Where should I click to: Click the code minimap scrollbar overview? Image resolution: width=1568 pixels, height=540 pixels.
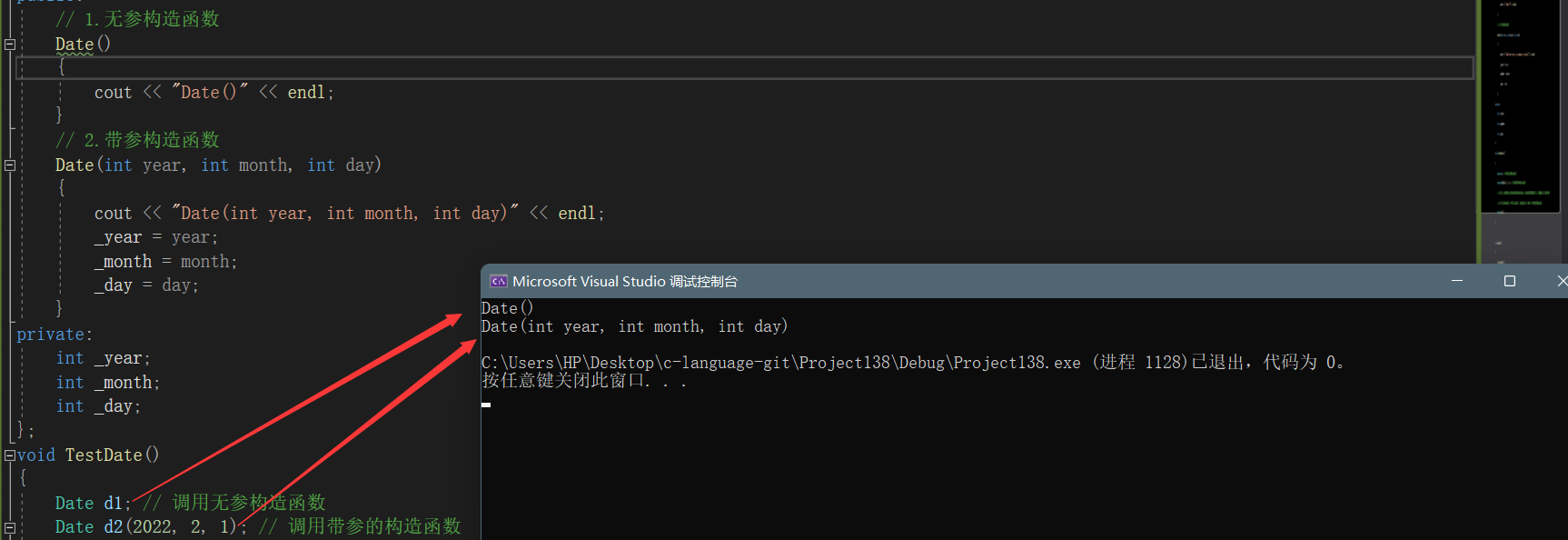coord(1522,132)
